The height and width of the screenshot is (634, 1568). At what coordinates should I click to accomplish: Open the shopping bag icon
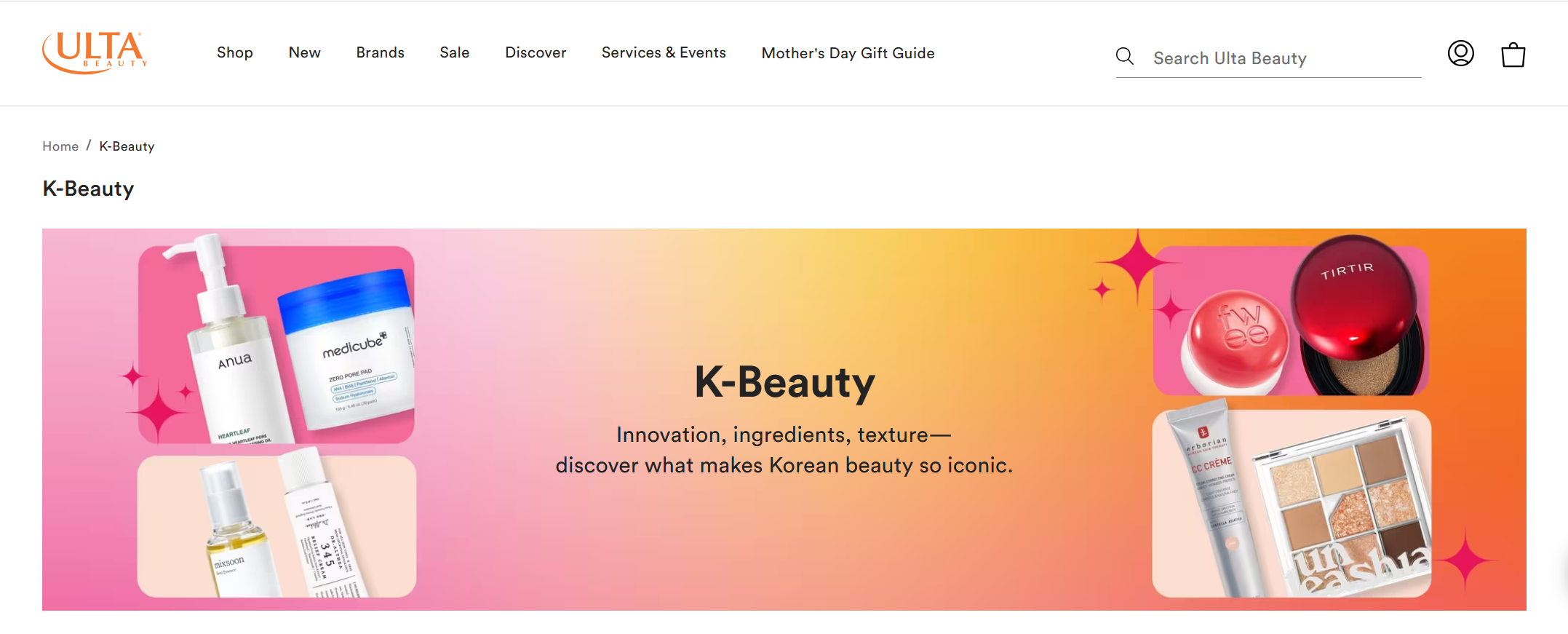tap(1513, 55)
